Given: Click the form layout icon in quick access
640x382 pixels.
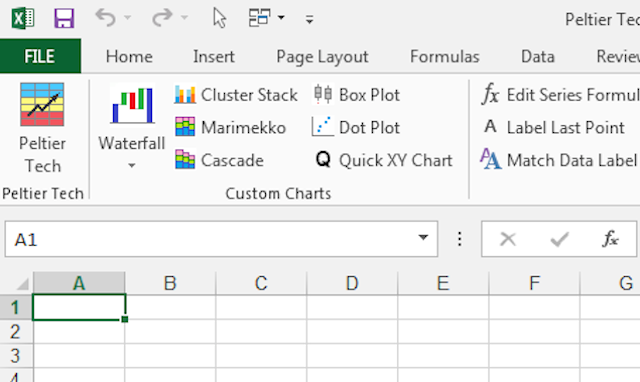Looking at the screenshot, I should (260, 18).
